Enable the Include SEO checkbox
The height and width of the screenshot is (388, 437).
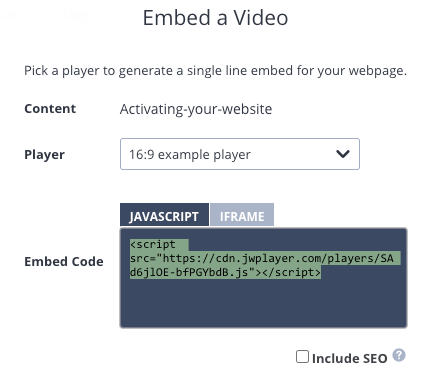pyautogui.click(x=302, y=357)
